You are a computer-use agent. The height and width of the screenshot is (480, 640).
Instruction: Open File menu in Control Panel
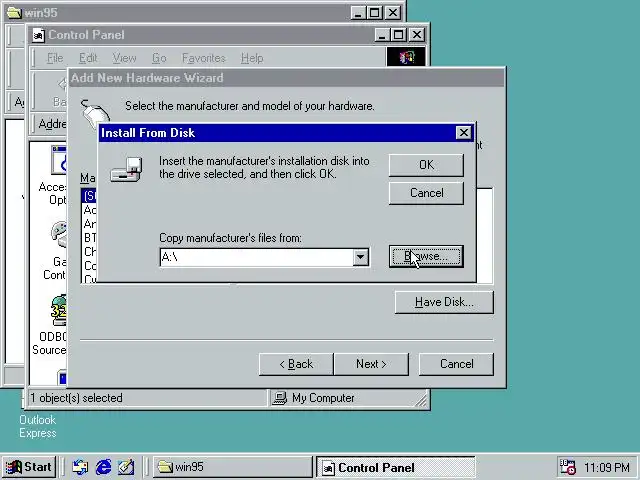tap(55, 58)
